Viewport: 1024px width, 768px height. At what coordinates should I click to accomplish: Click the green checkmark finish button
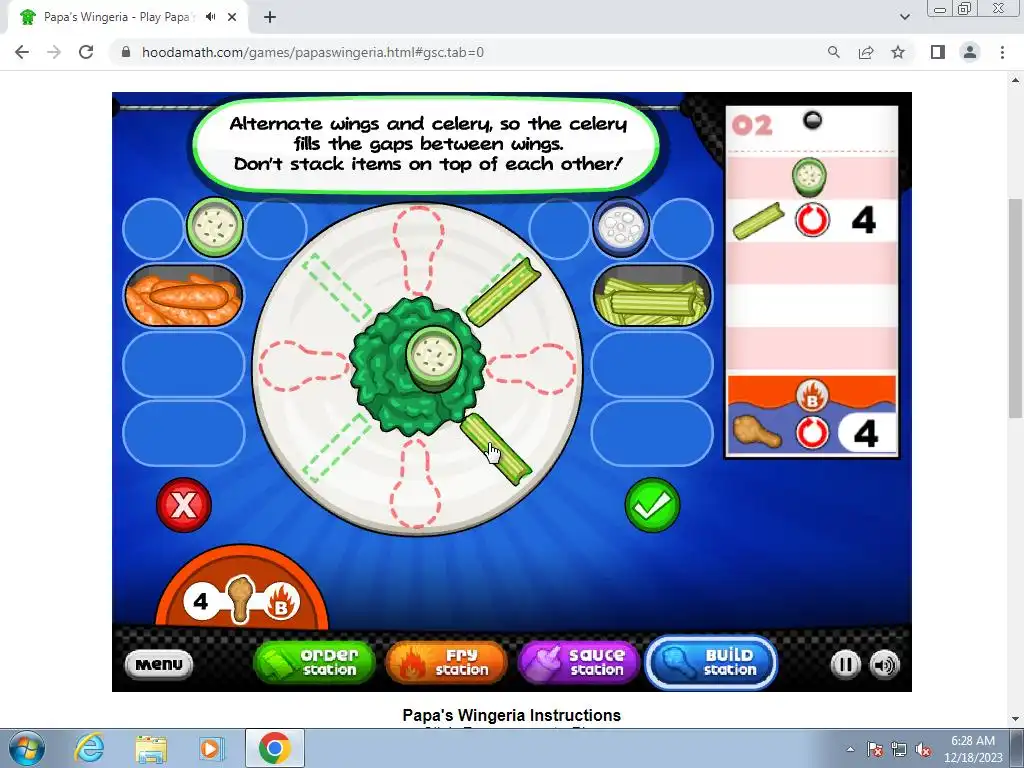652,504
